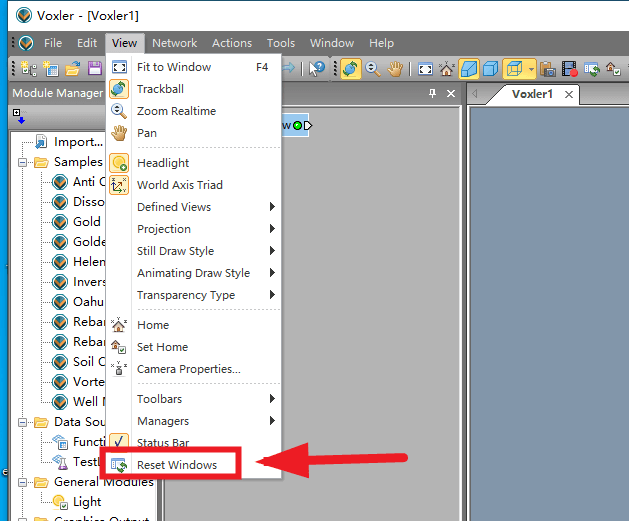Collapse the General Modules folder
This screenshot has width=629, height=521.
coord(22,482)
